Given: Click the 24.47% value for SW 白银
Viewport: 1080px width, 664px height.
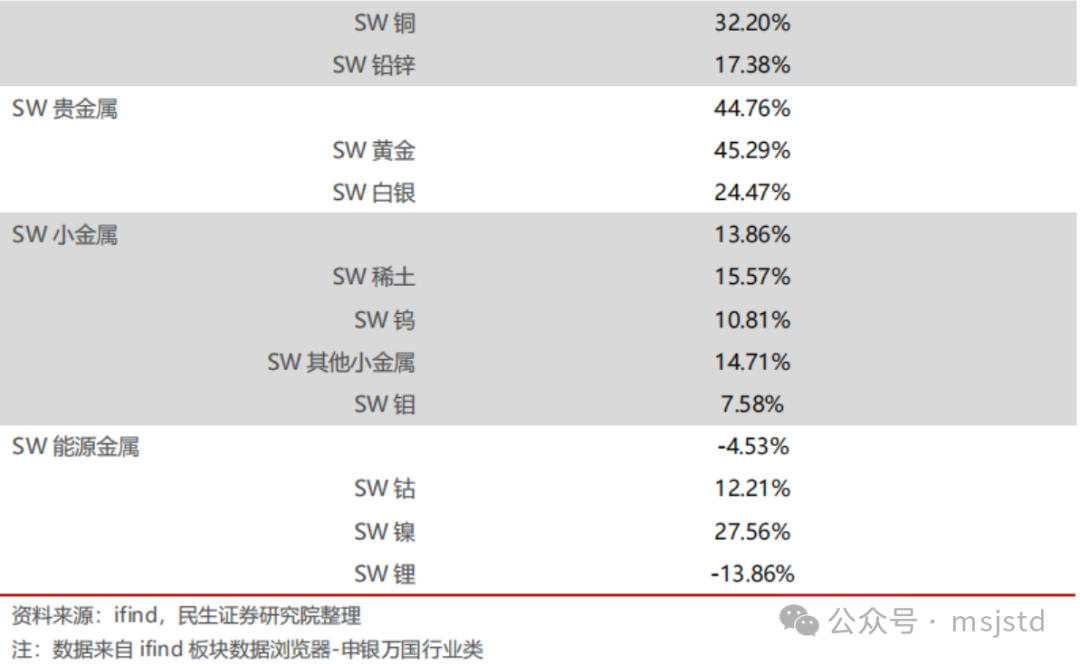Looking at the screenshot, I should [752, 192].
